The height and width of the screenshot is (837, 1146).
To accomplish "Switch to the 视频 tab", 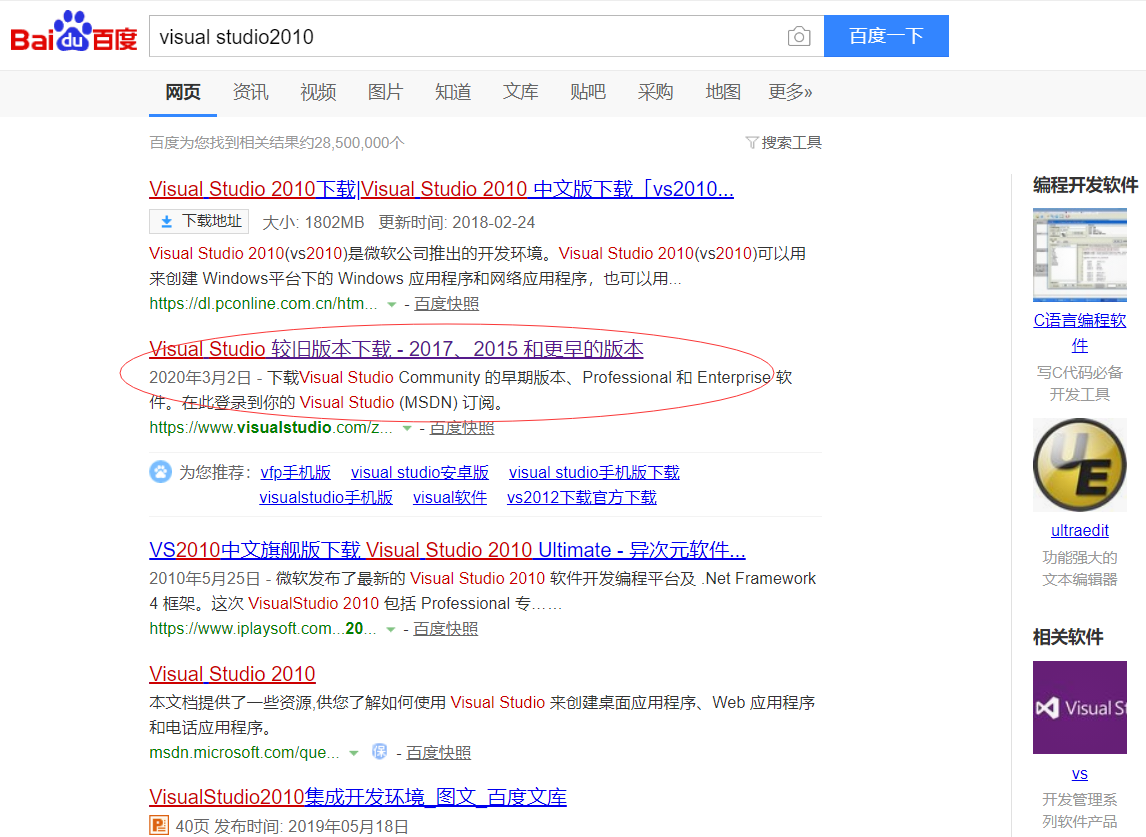I will [x=318, y=92].
